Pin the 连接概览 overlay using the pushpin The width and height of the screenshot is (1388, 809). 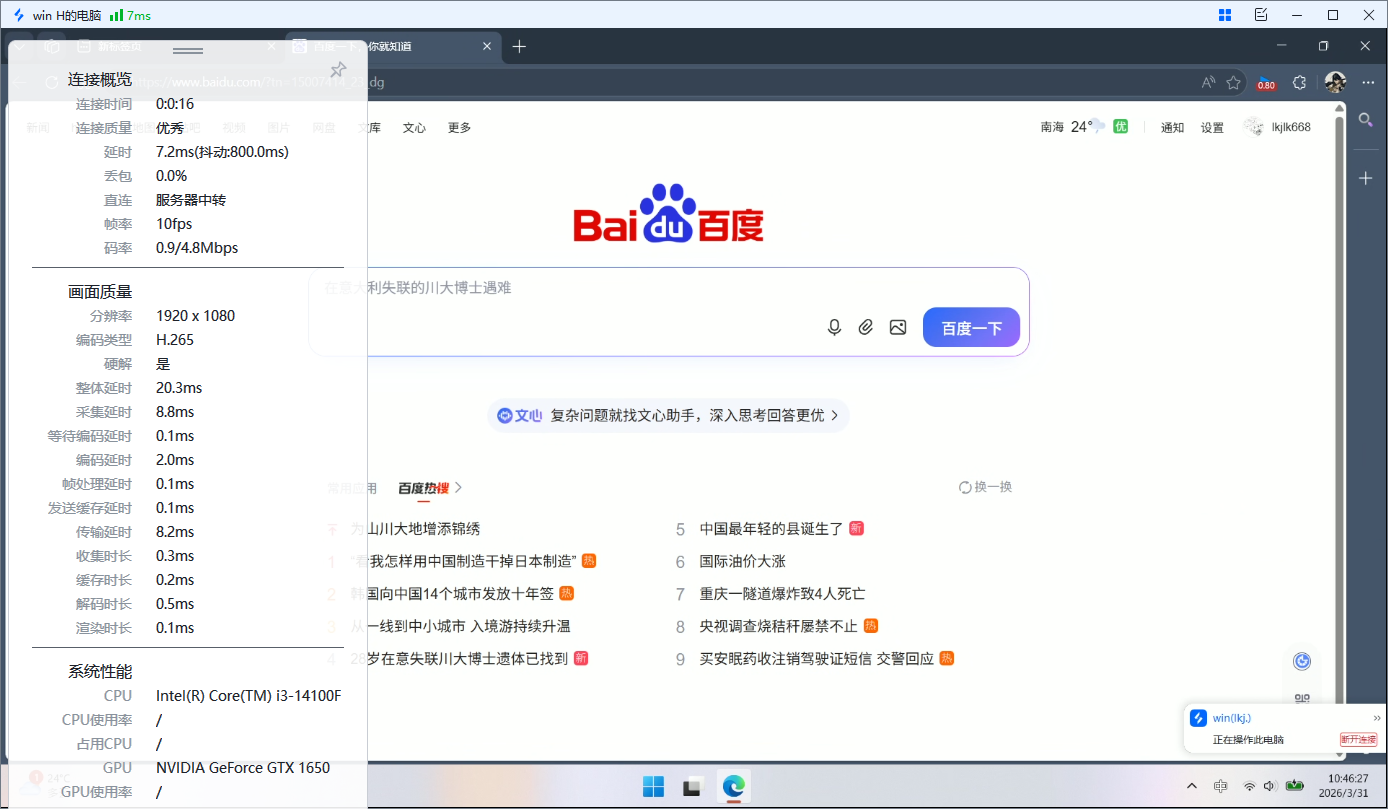[x=338, y=70]
